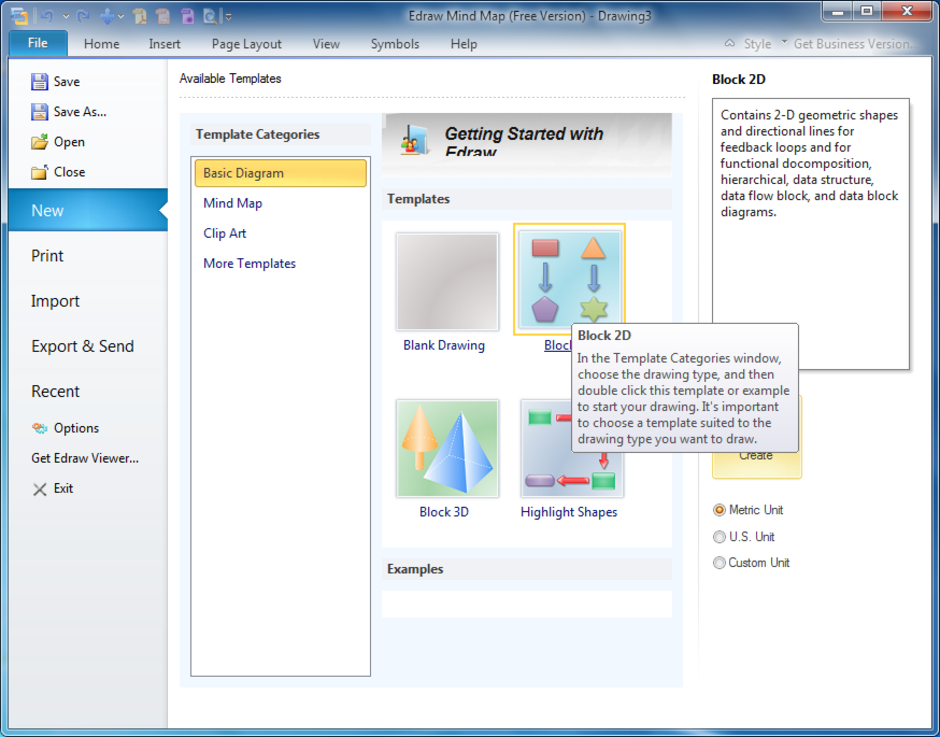Click the Getting Started banner icon
This screenshot has width=940, height=737.
(415, 139)
